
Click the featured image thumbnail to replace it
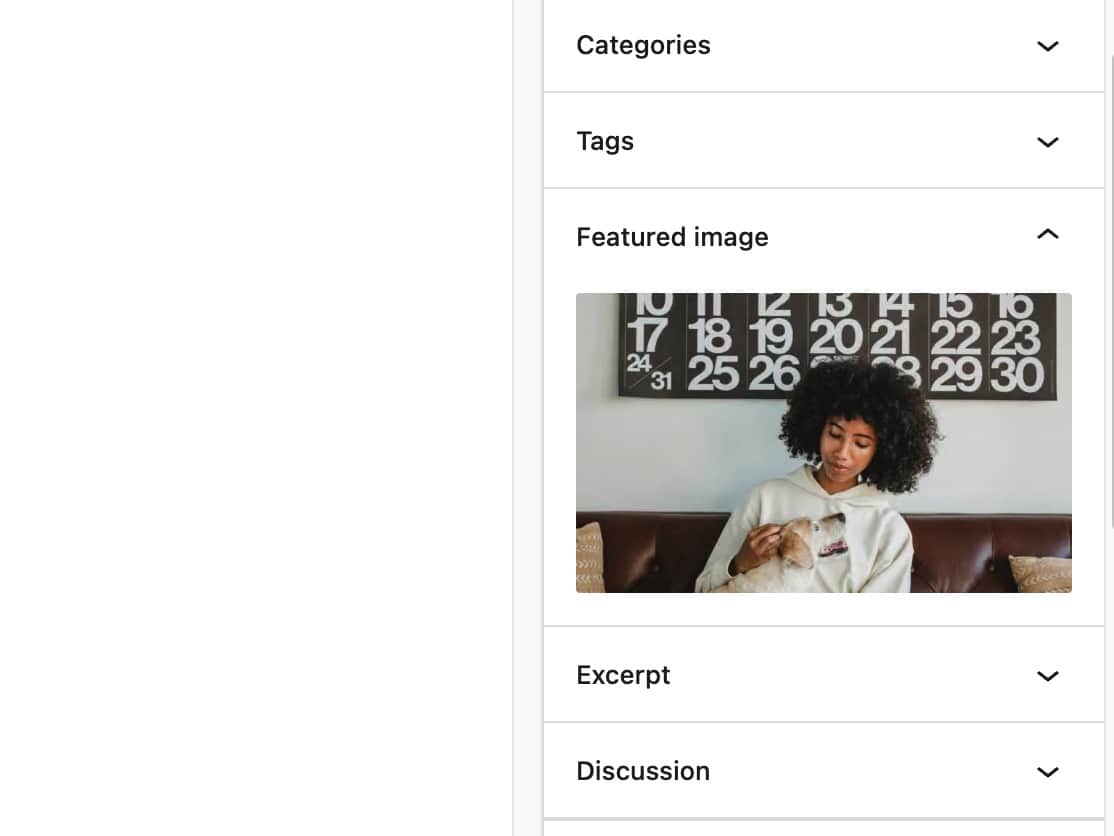(823, 443)
